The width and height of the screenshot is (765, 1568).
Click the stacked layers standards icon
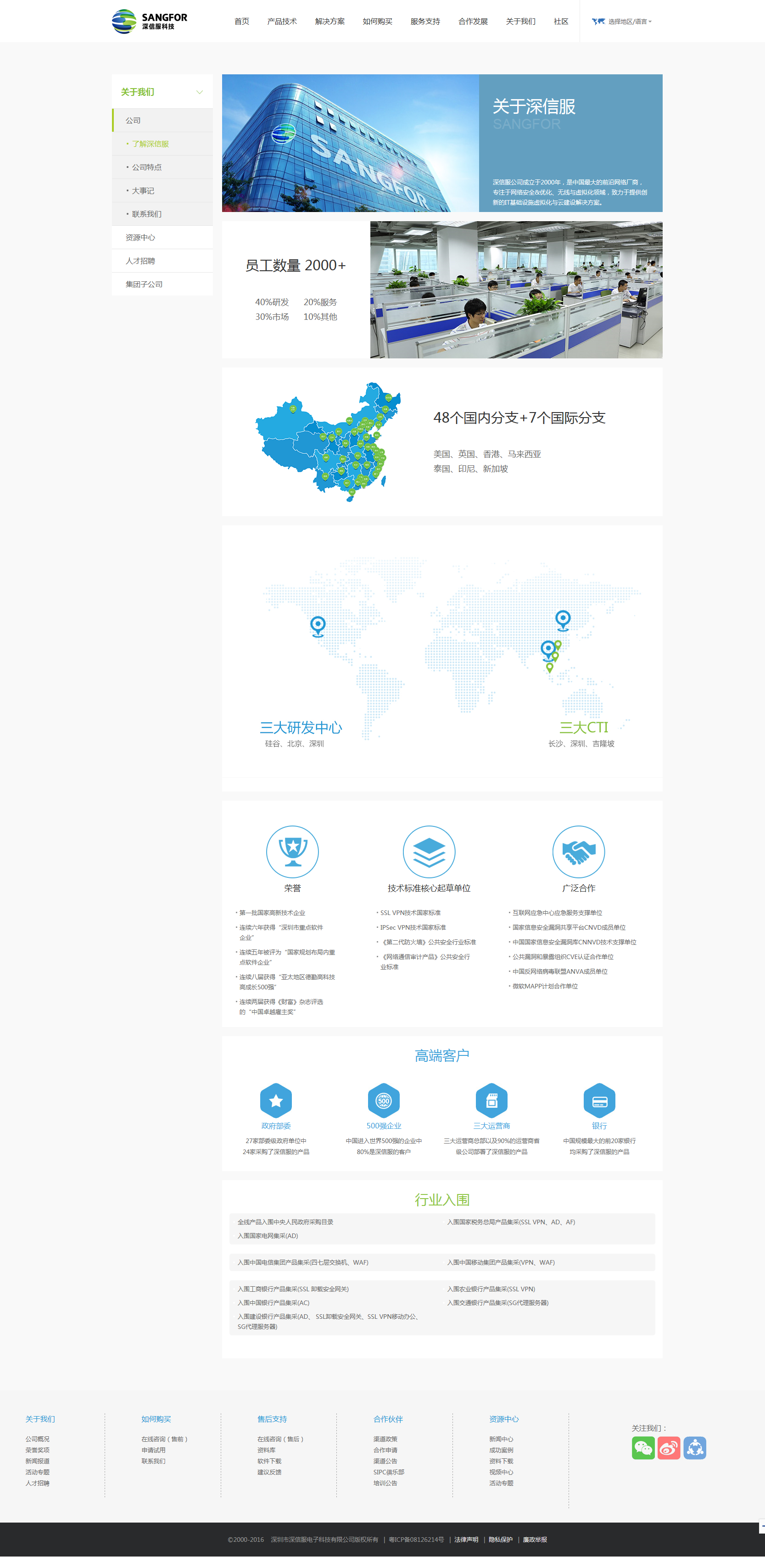429,852
